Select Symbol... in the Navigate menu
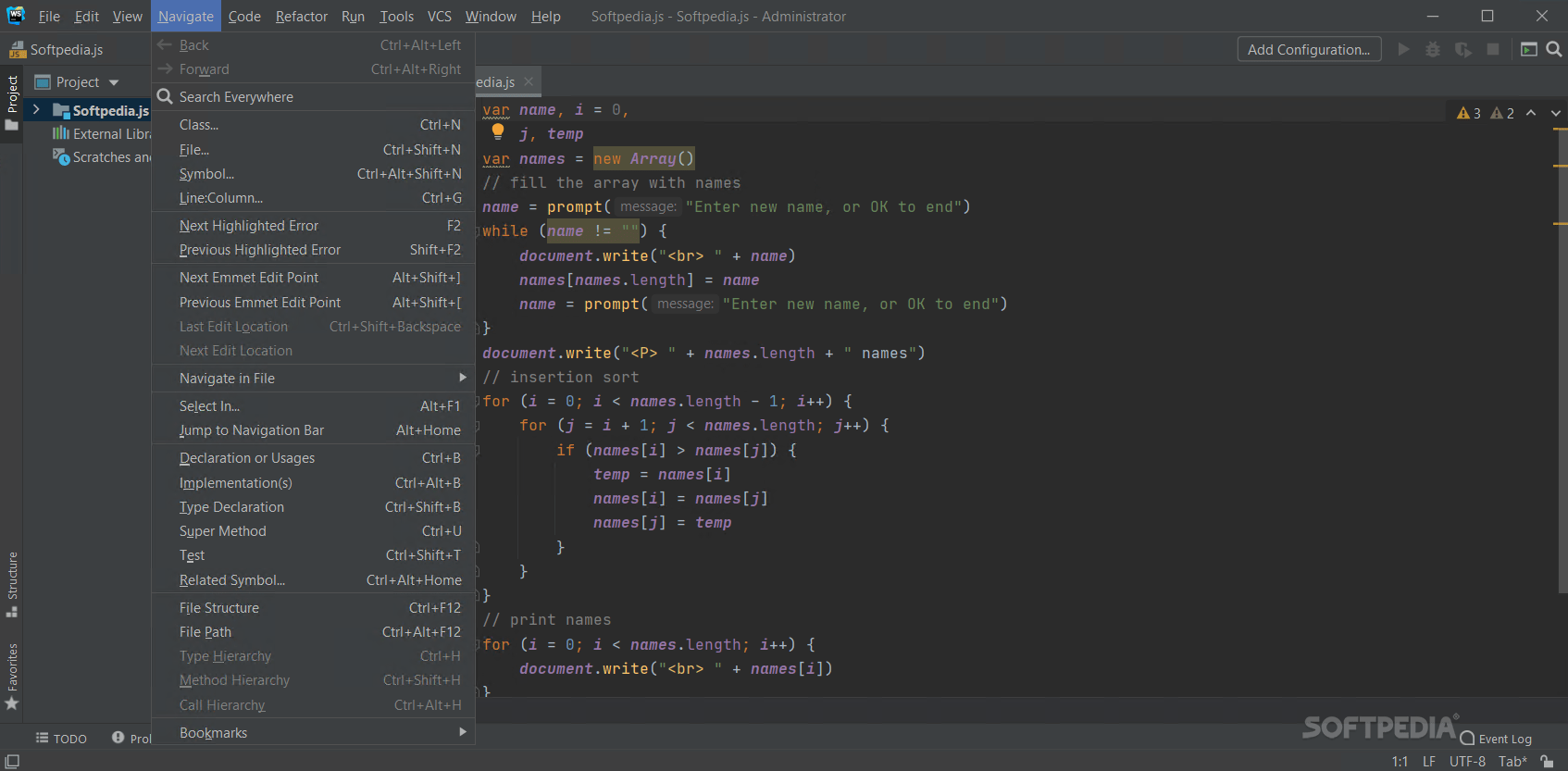This screenshot has width=1568, height=771. (x=313, y=173)
